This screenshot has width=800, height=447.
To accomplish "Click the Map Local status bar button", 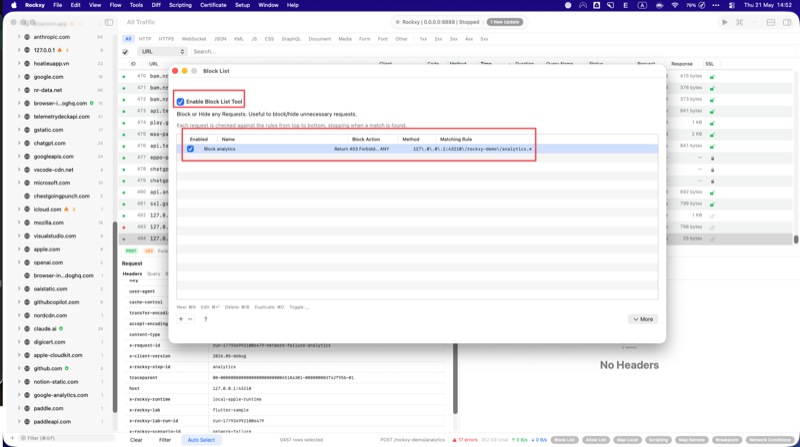I will point(627,440).
